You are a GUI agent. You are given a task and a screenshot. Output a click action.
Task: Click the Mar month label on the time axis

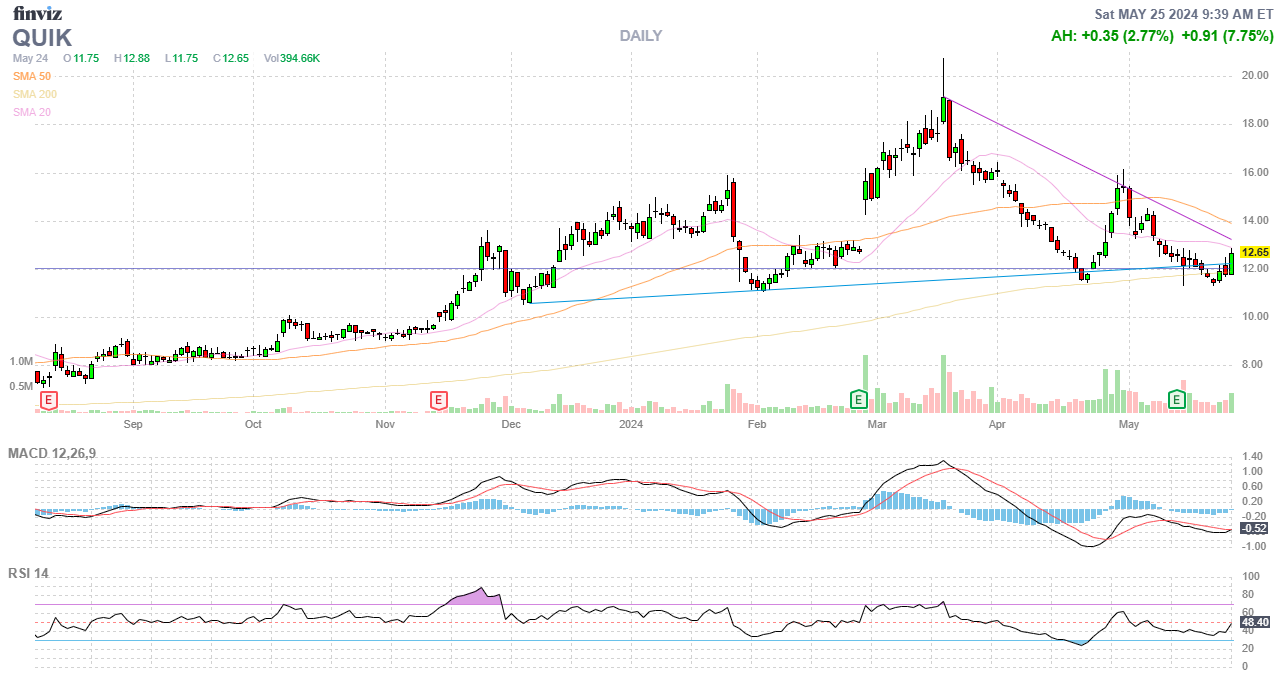point(878,424)
